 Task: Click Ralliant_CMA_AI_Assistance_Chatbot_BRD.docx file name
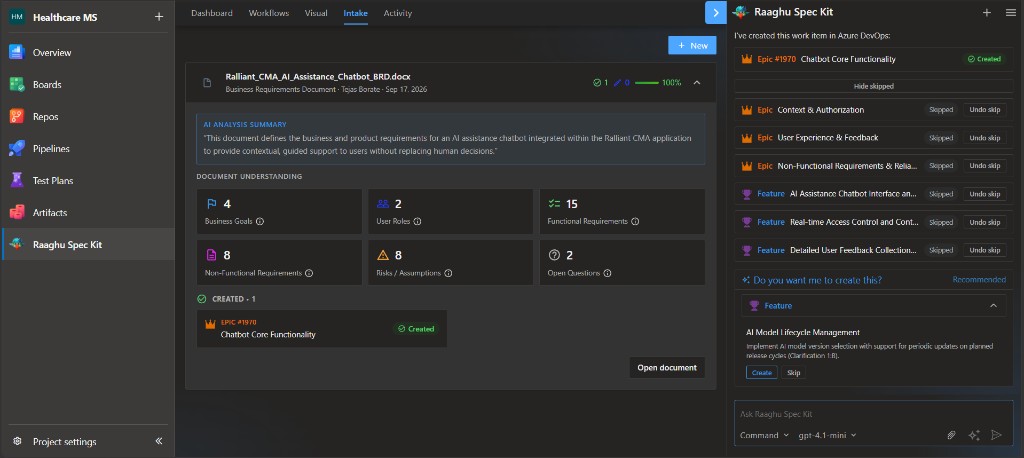[318, 76]
